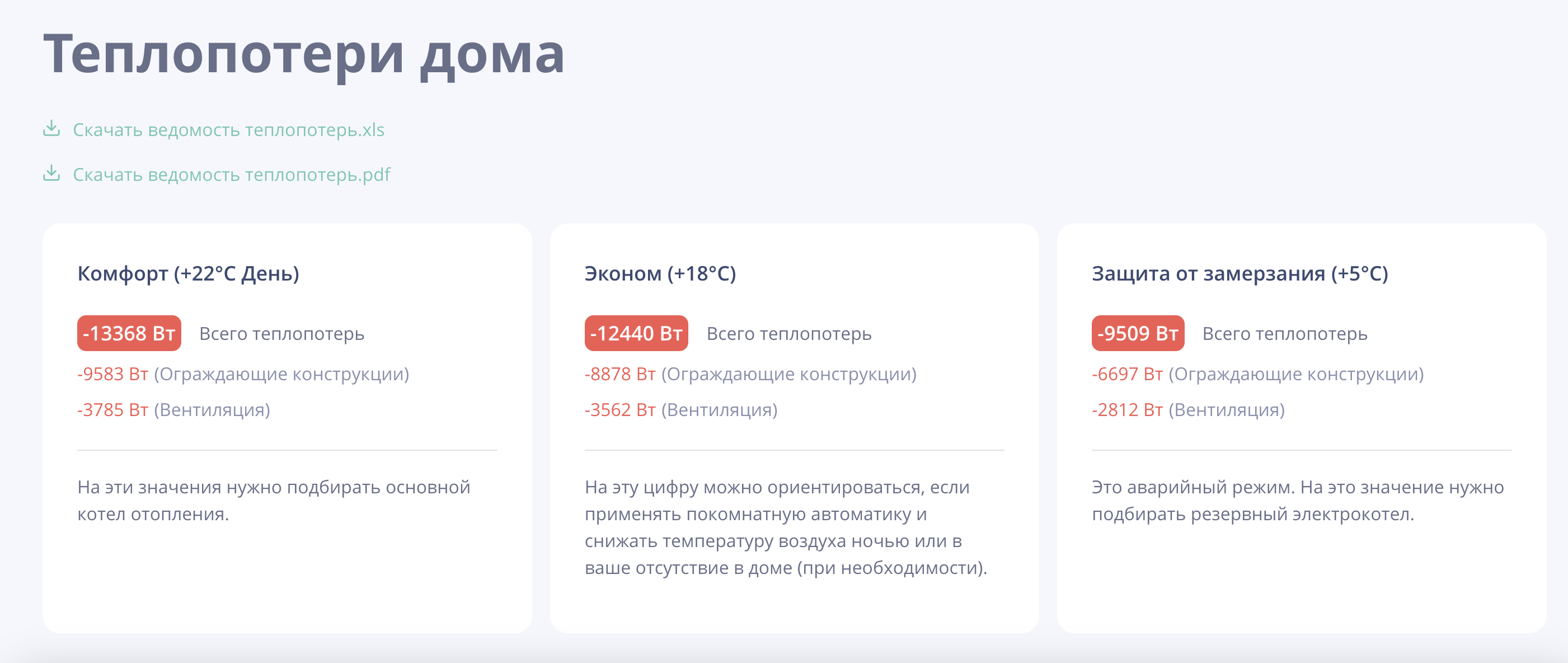Click -9583 Вт enclosing structures value

112,374
